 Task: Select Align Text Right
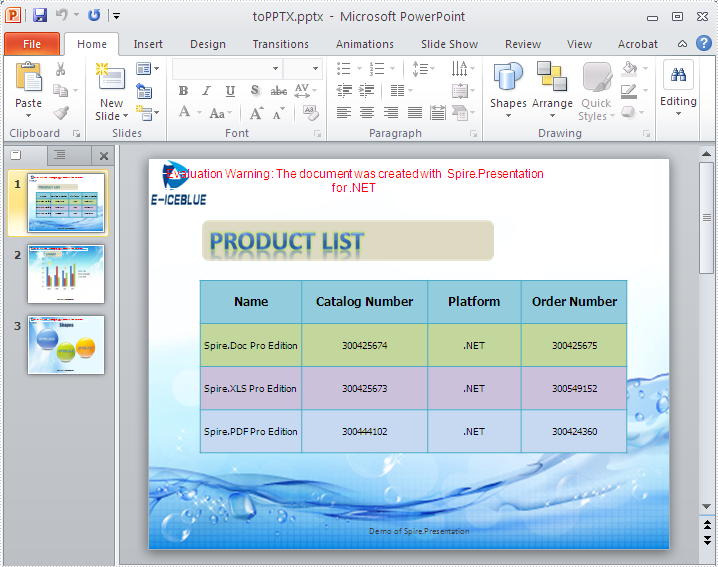point(391,113)
